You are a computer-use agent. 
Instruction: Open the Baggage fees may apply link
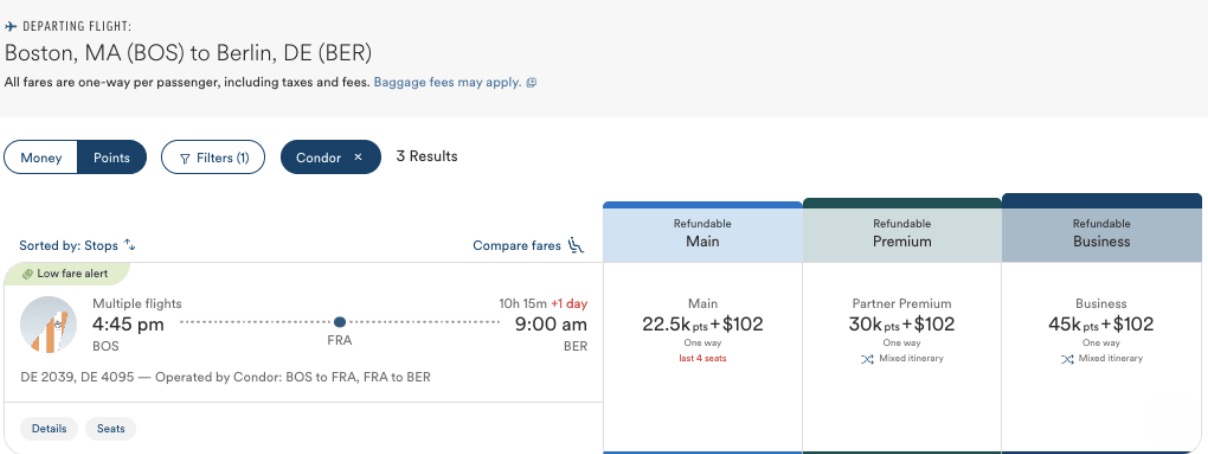coord(447,83)
